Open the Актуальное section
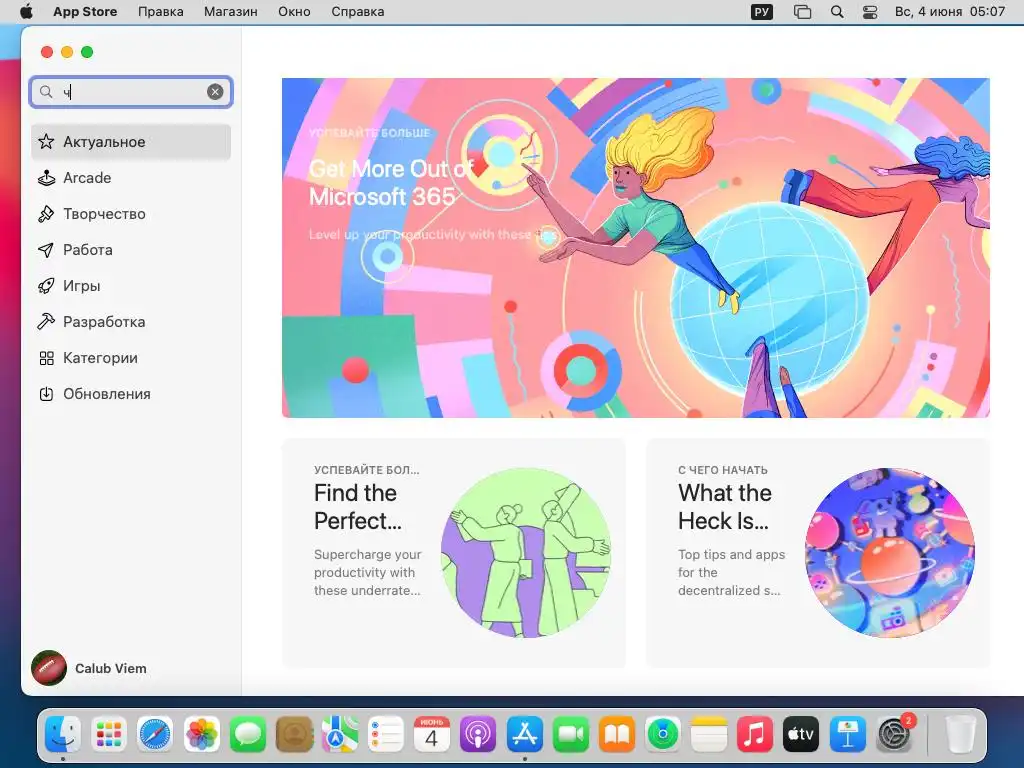Screen dimensions: 1024x768 point(131,142)
